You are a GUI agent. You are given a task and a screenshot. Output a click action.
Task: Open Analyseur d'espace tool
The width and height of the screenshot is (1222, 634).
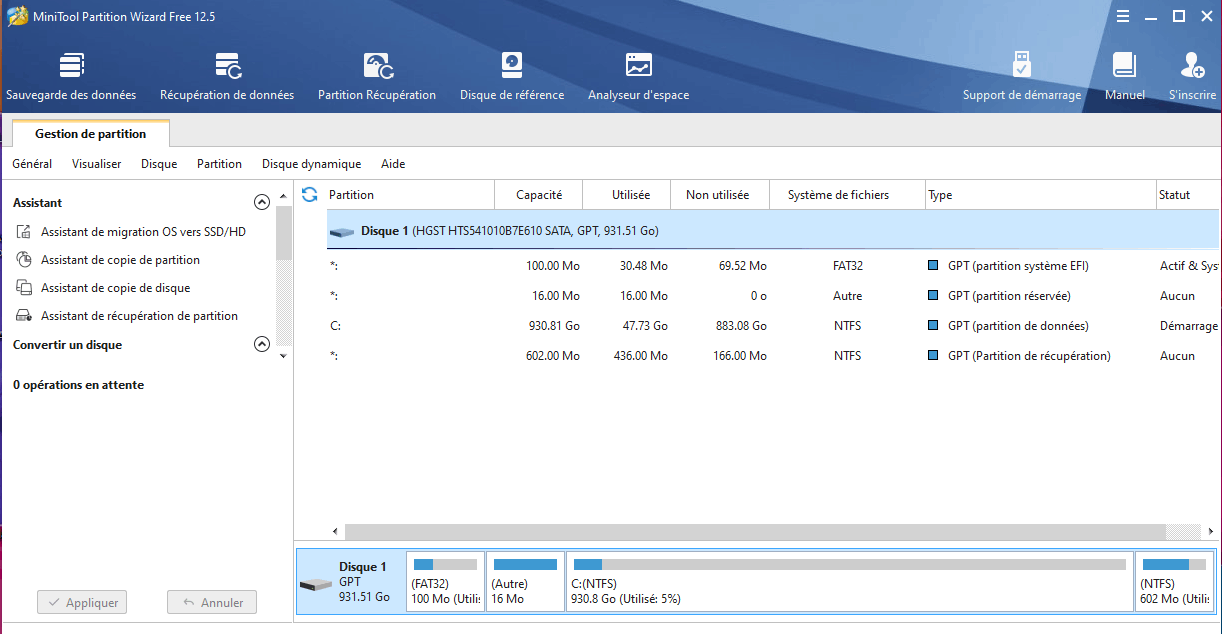[x=638, y=76]
